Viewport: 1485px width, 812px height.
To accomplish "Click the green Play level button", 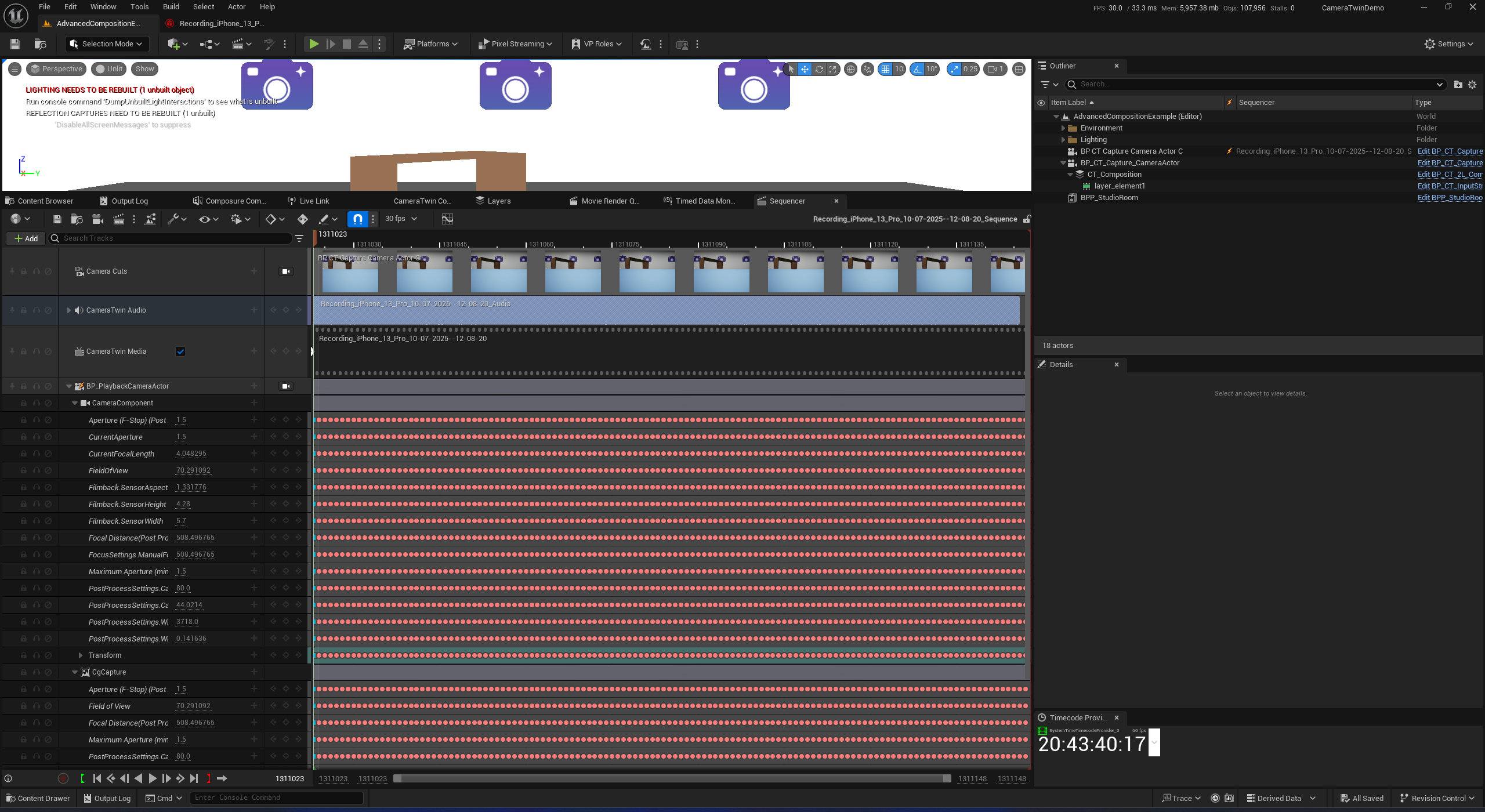I will [313, 44].
